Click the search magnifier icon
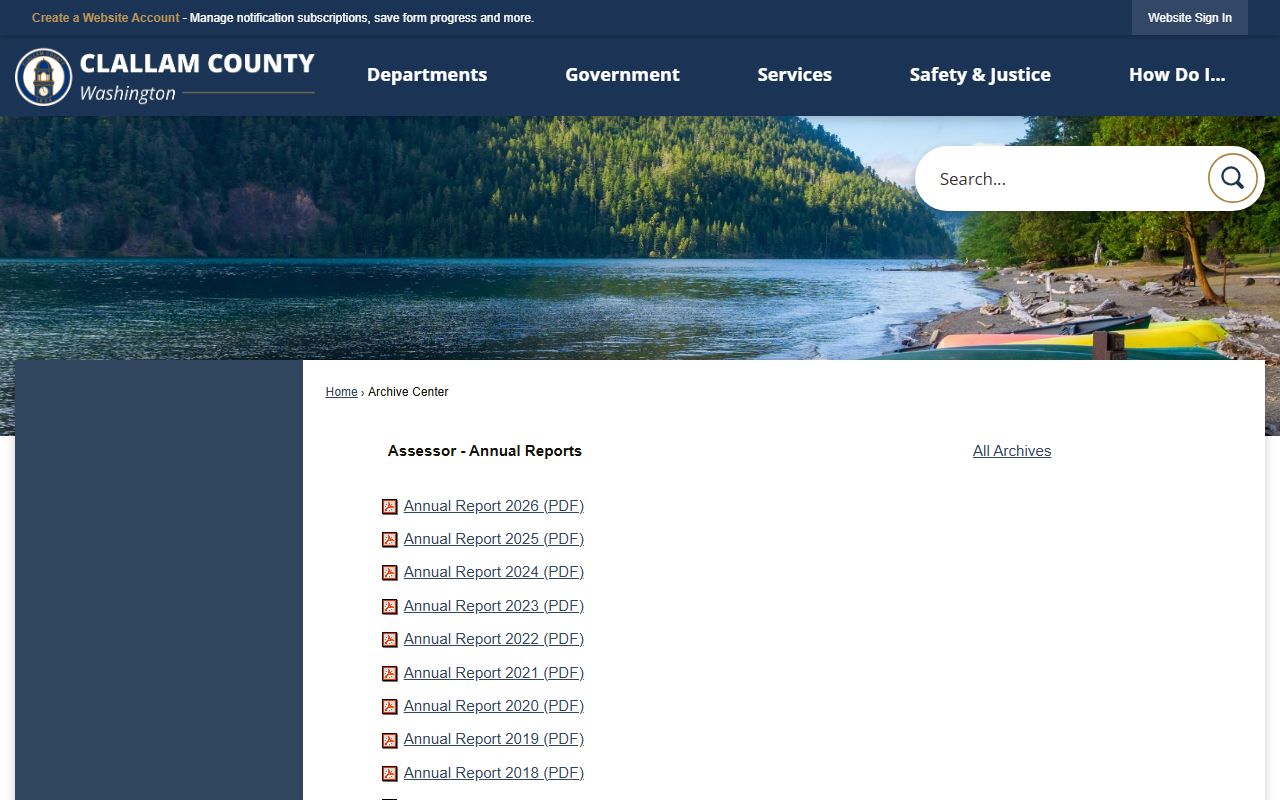This screenshot has width=1280, height=800. pos(1232,179)
